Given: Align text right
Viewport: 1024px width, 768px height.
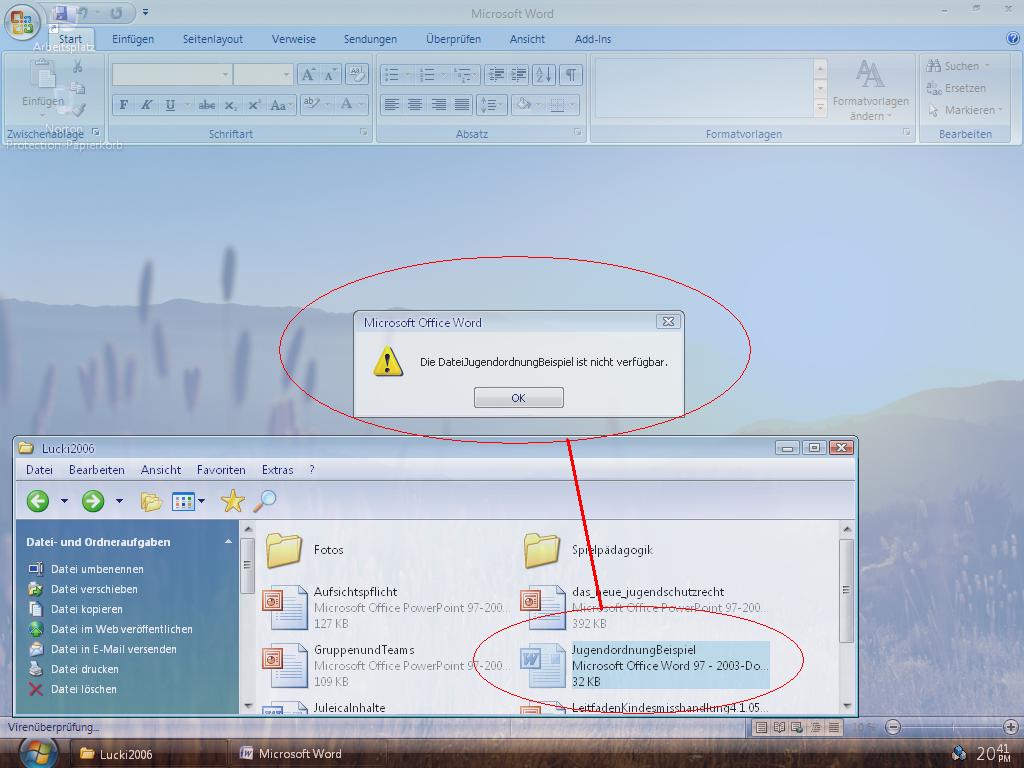Looking at the screenshot, I should click(439, 104).
